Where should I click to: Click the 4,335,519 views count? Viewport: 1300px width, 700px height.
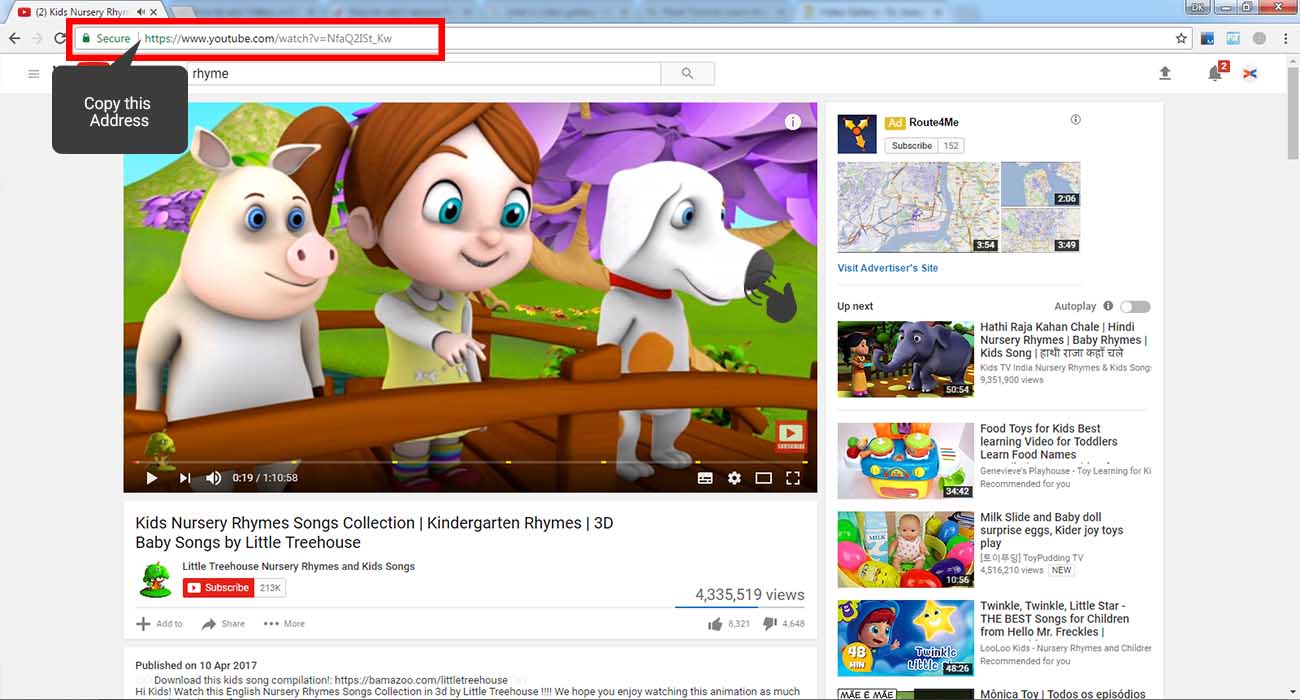[x=750, y=595]
